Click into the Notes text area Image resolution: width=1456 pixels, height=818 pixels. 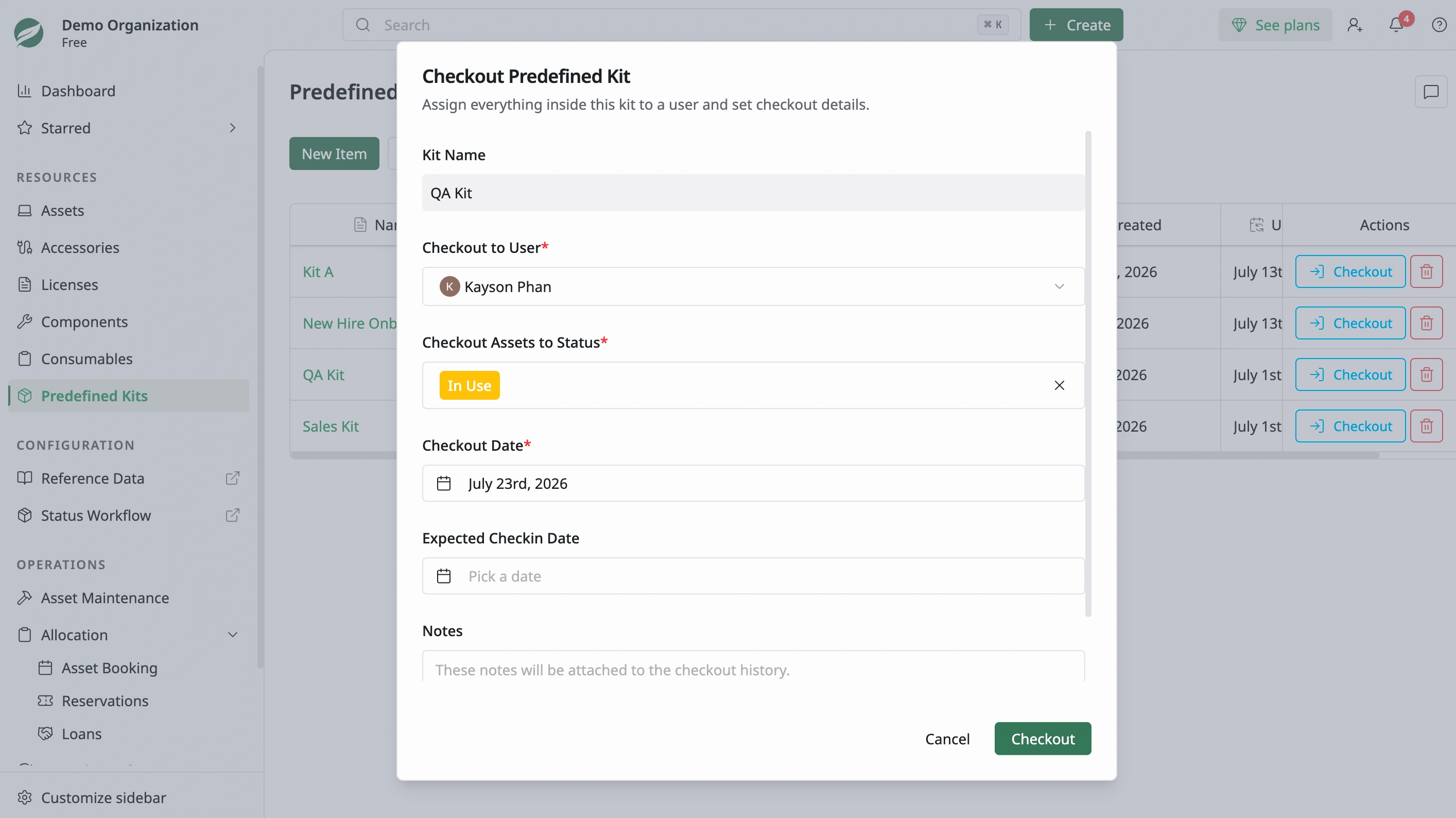[753, 667]
